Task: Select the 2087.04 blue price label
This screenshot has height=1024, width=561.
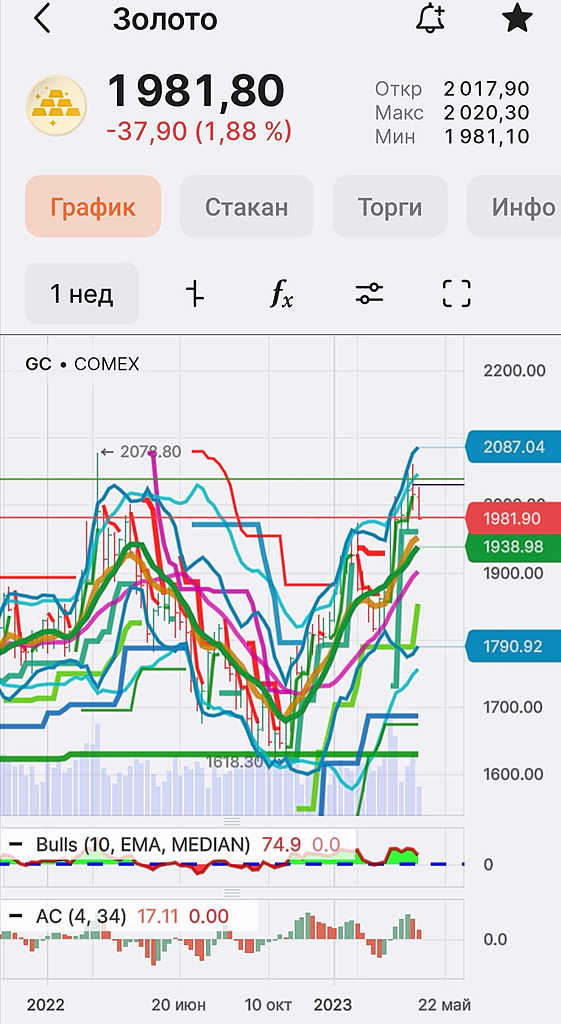Action: pos(512,447)
